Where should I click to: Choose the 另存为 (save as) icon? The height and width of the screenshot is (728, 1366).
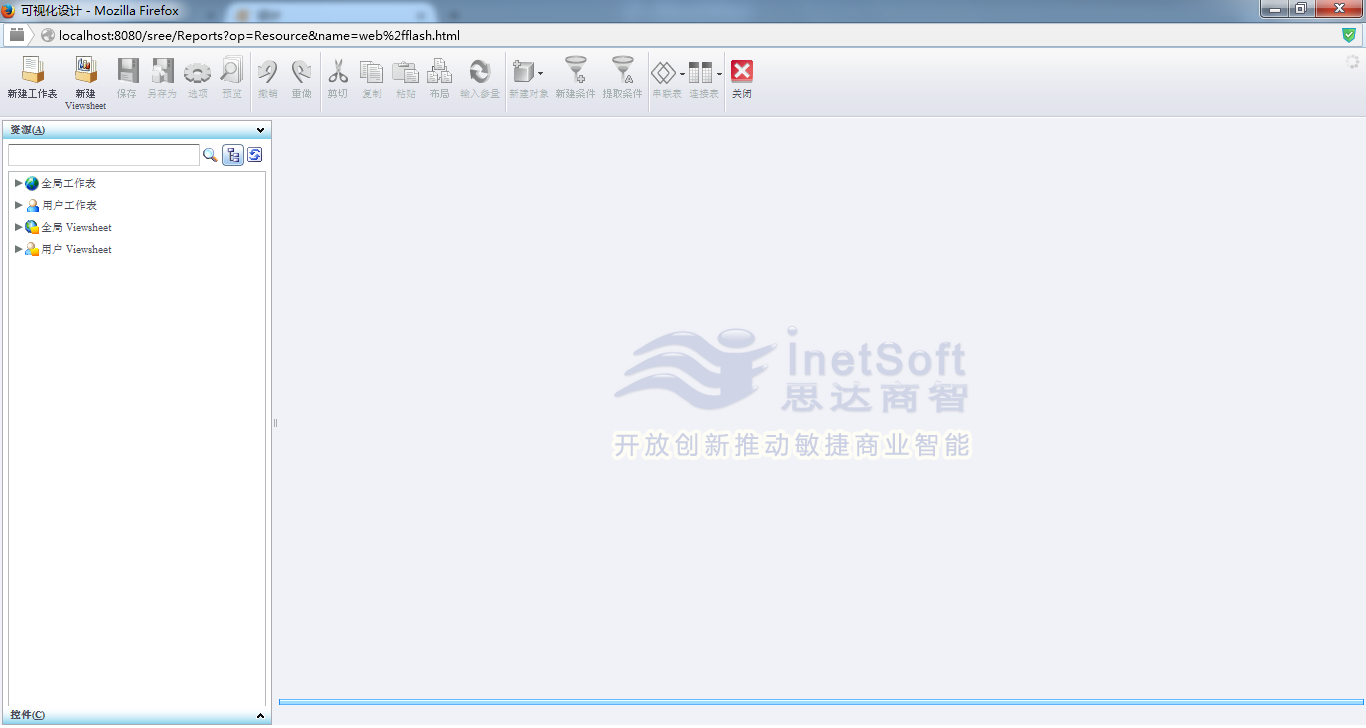pyautogui.click(x=162, y=70)
